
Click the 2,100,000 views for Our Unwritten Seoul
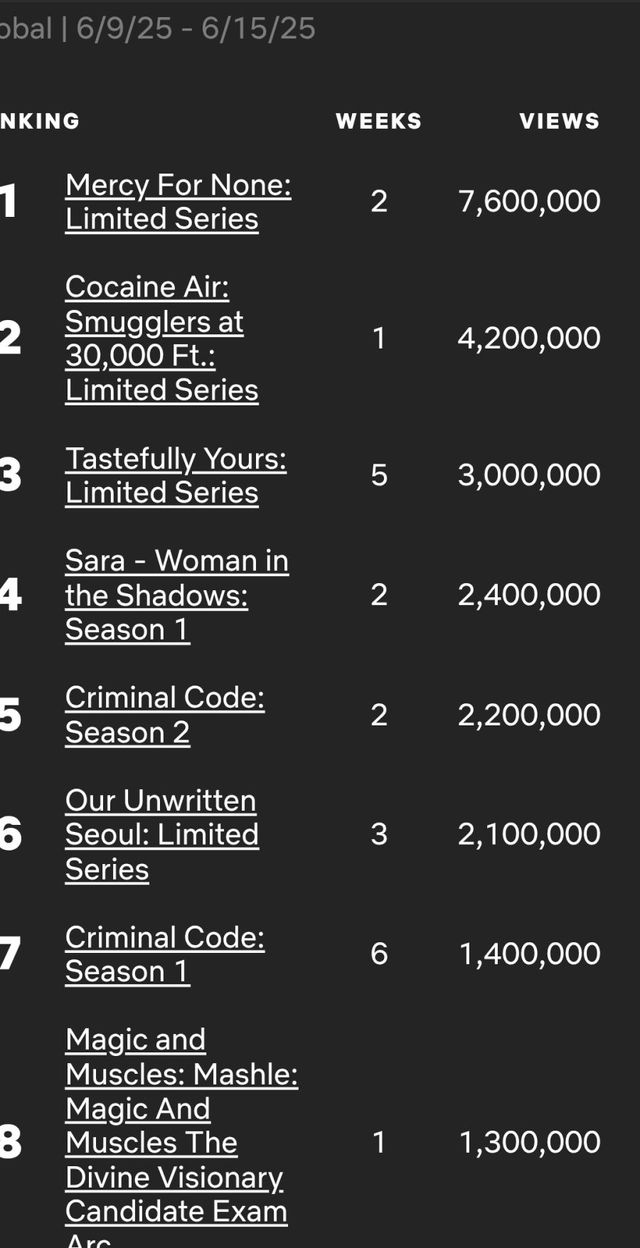(x=529, y=835)
